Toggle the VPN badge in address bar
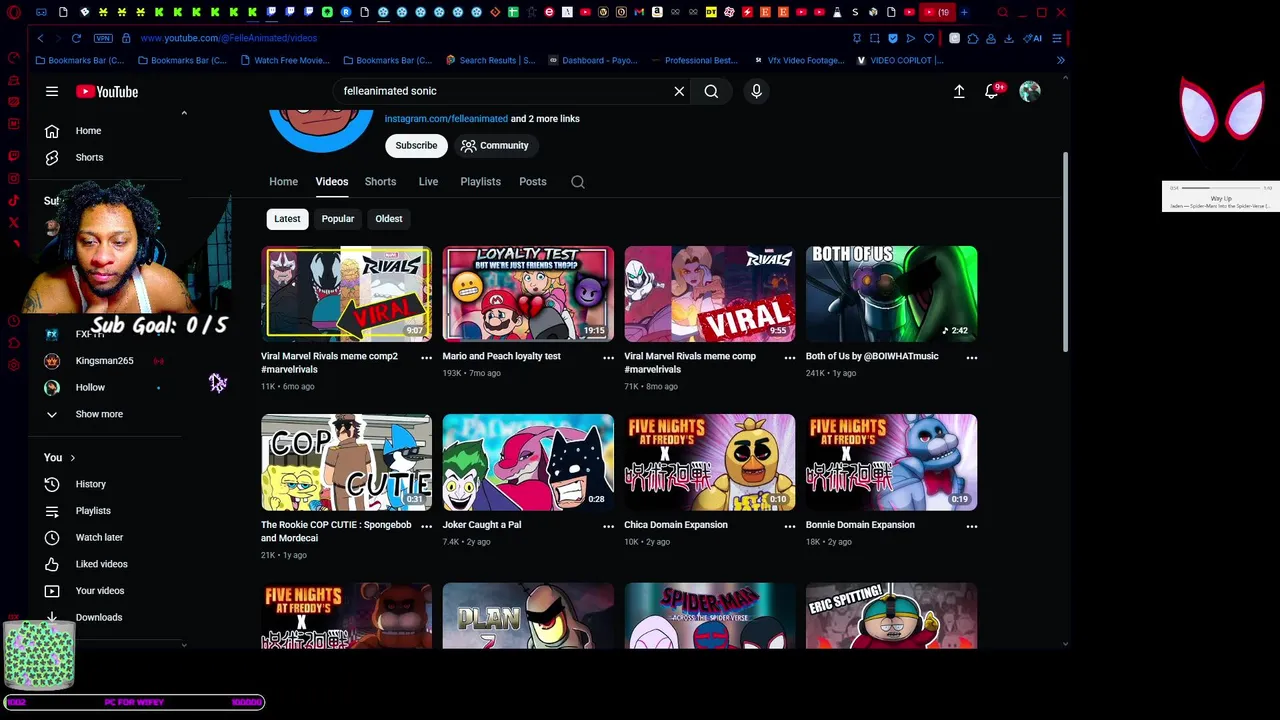 point(103,38)
